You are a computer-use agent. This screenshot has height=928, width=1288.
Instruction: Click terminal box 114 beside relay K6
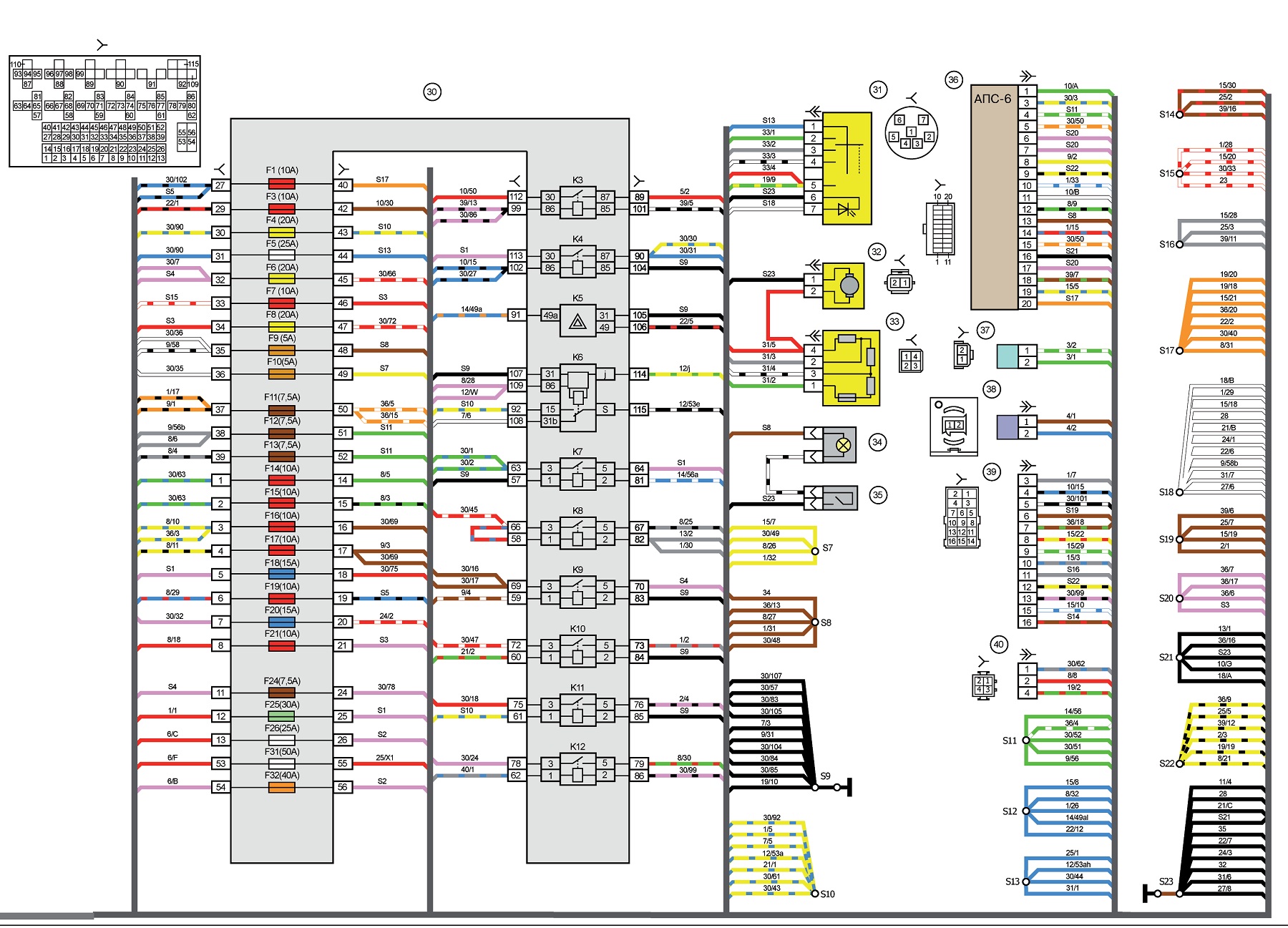pyautogui.click(x=640, y=373)
